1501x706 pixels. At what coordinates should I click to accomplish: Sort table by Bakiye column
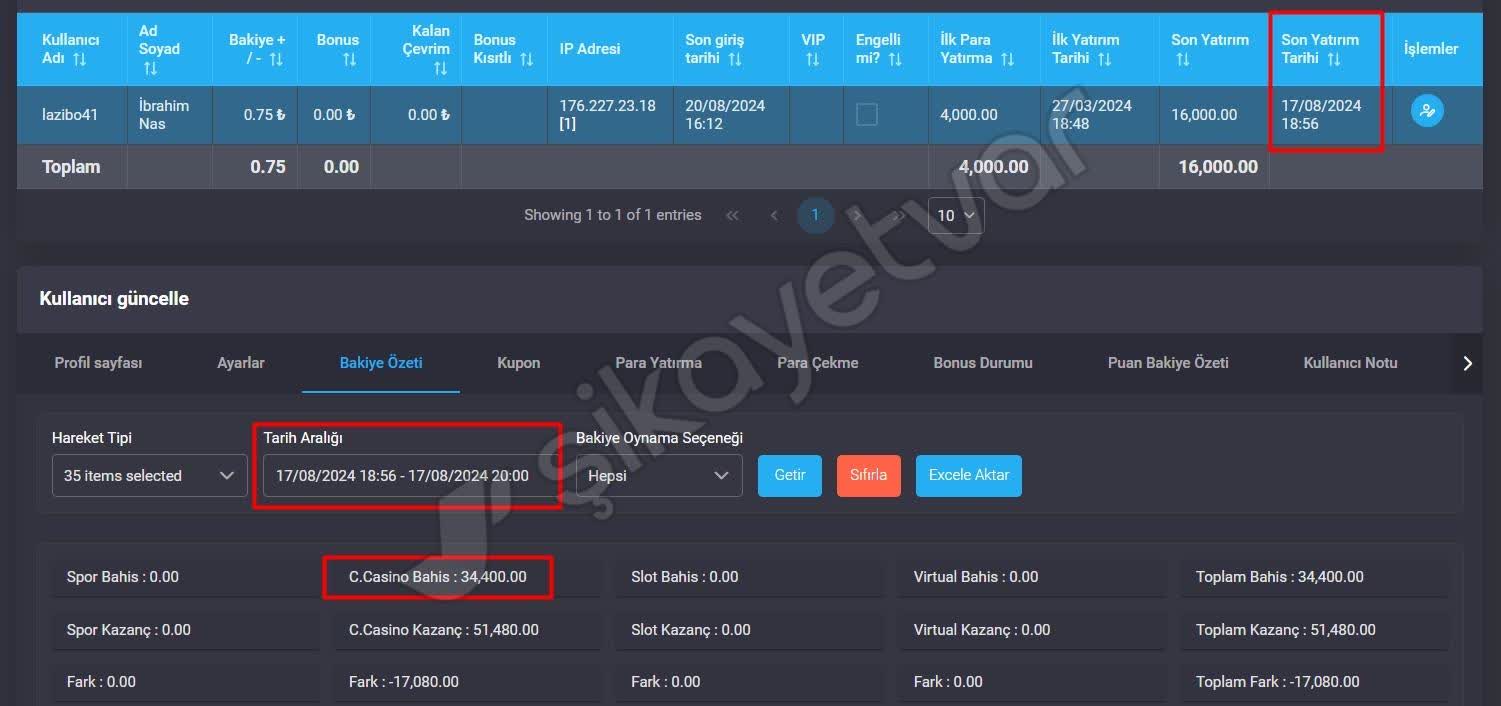(276, 60)
